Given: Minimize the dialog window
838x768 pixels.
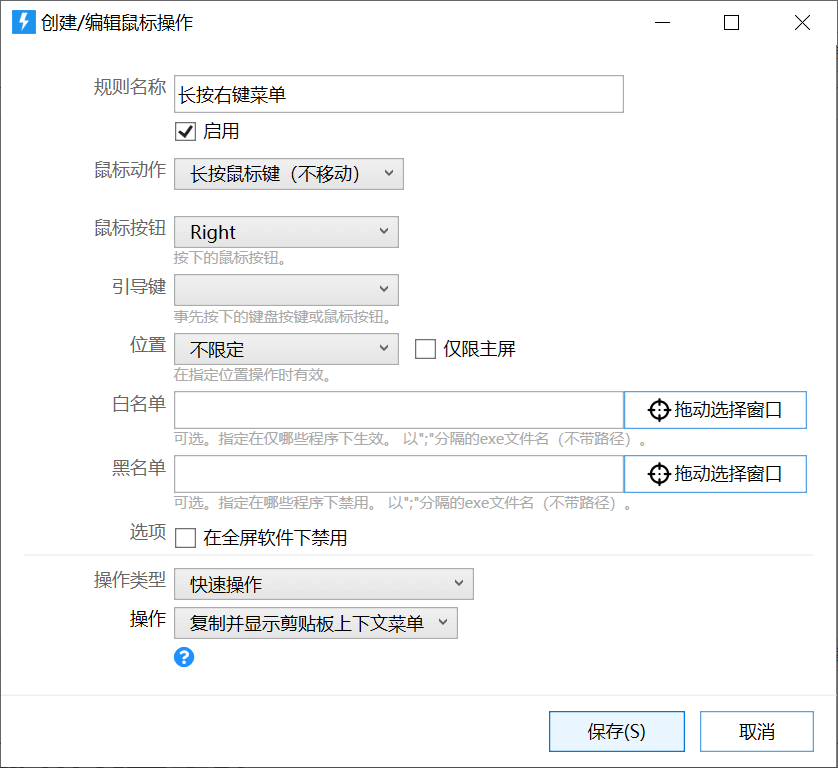Looking at the screenshot, I should pos(662,22).
